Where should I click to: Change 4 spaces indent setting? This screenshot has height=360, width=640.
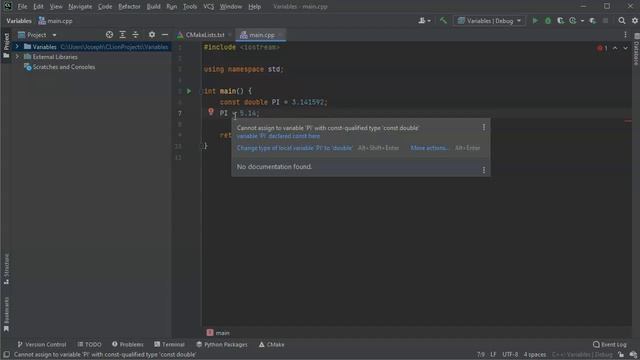[535, 355]
